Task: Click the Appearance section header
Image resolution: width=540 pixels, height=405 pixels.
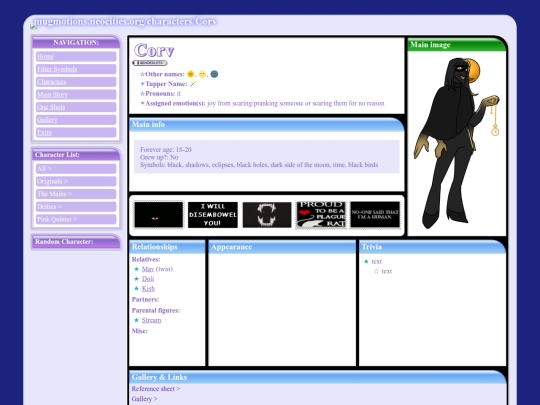Action: click(282, 247)
